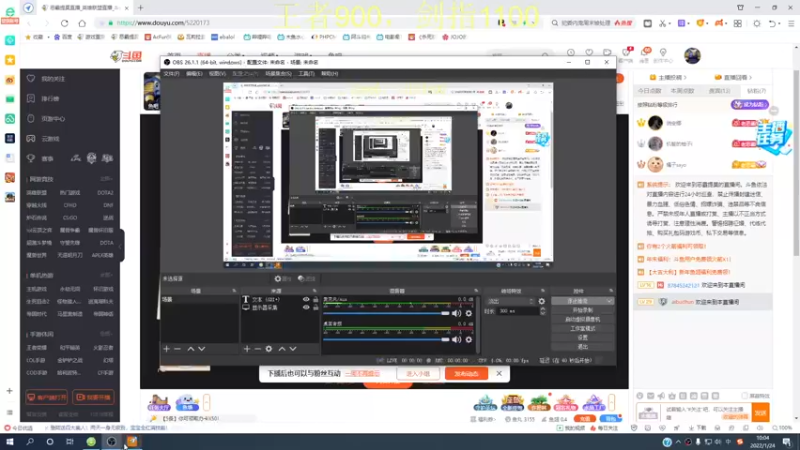Show hidden system tray icons
The width and height of the screenshot is (800, 450).
click(x=678, y=442)
